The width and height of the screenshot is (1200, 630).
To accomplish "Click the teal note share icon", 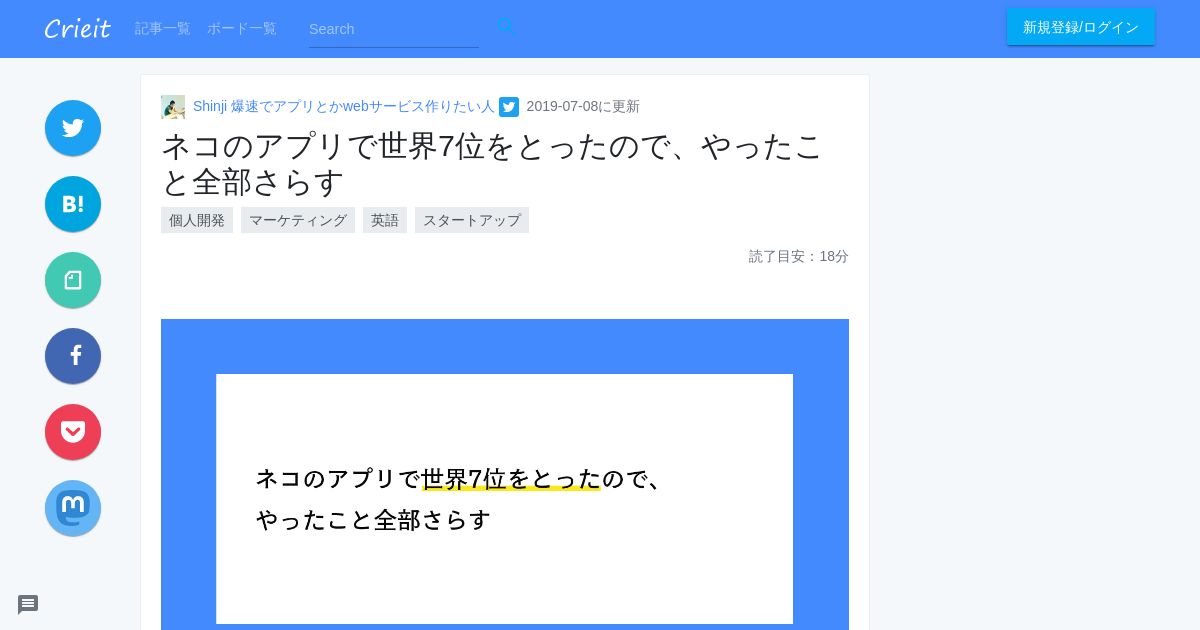I will [x=73, y=280].
